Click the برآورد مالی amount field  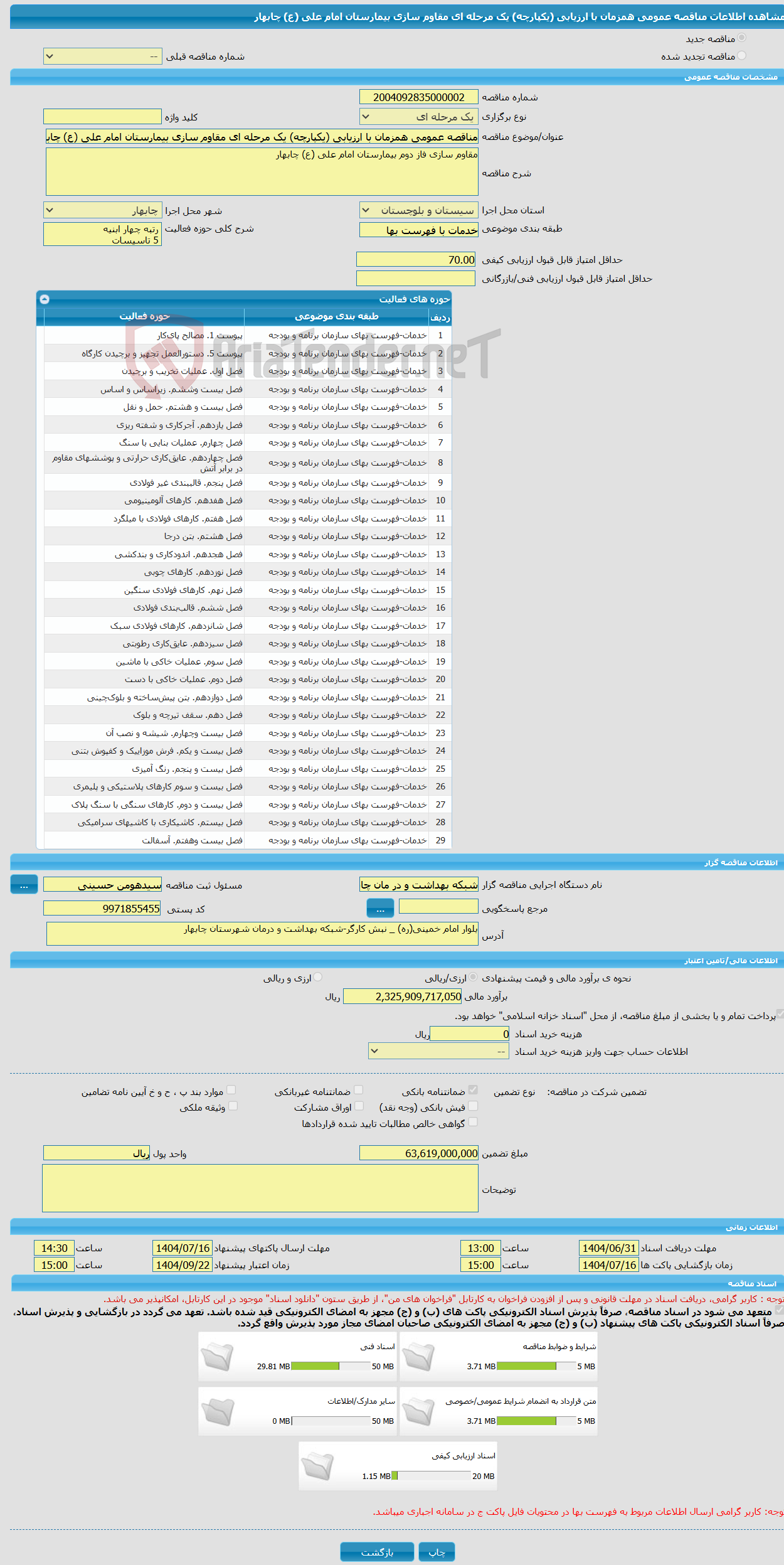pos(403,996)
